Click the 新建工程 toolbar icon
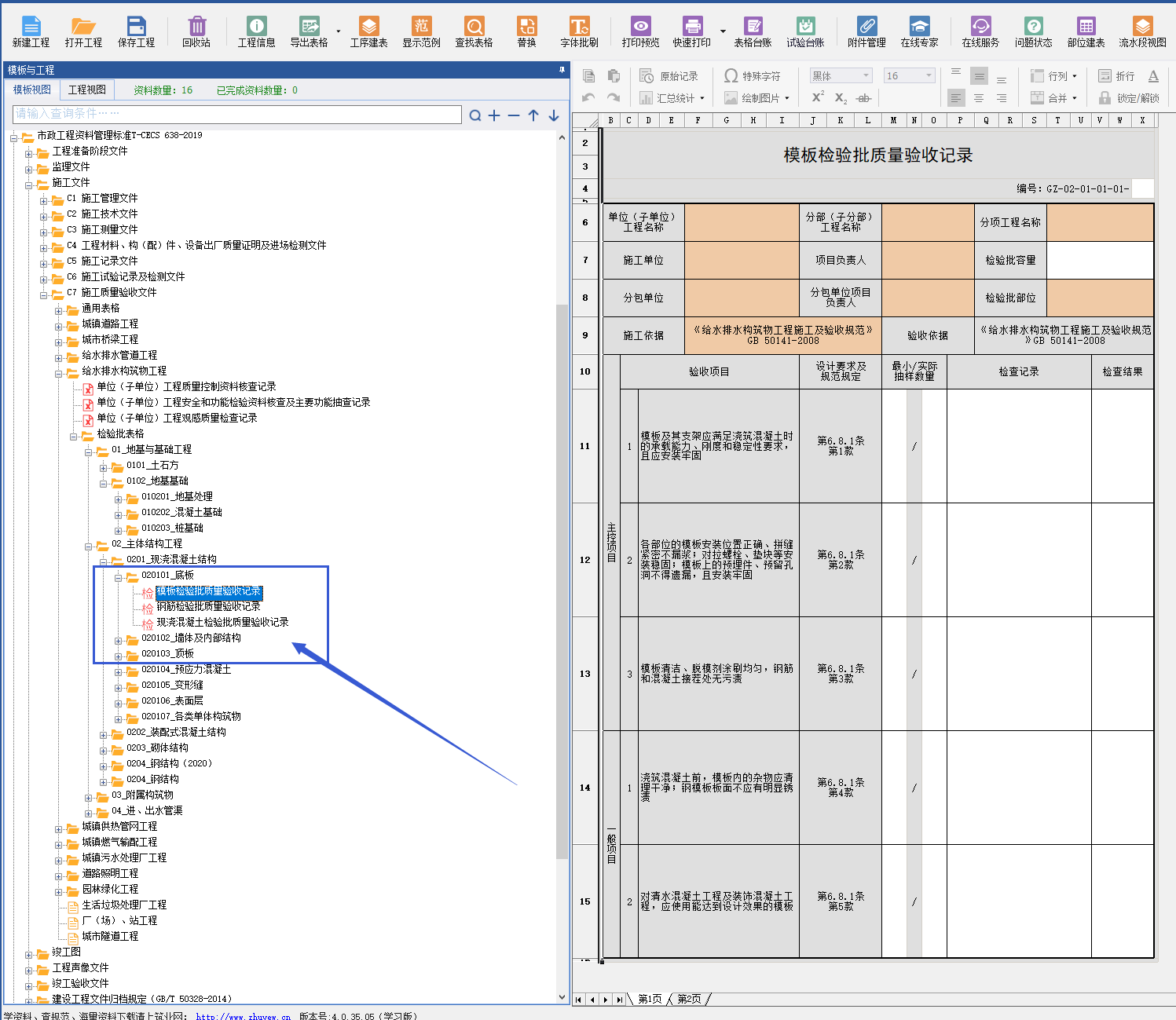The image size is (1176, 1020). 31,32
